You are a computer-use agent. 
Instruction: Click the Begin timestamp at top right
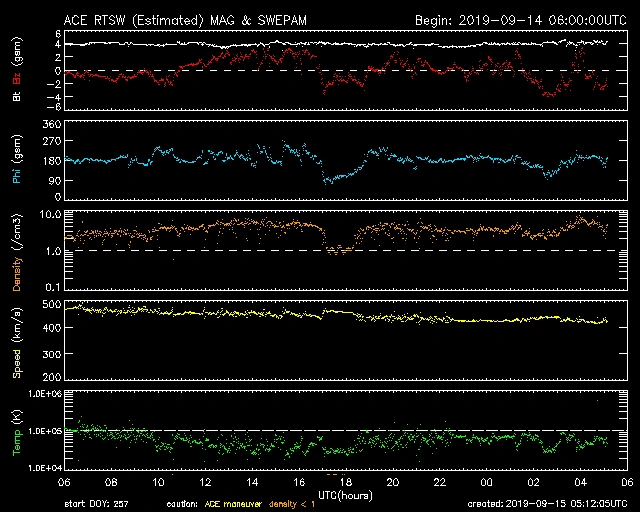pos(510,20)
